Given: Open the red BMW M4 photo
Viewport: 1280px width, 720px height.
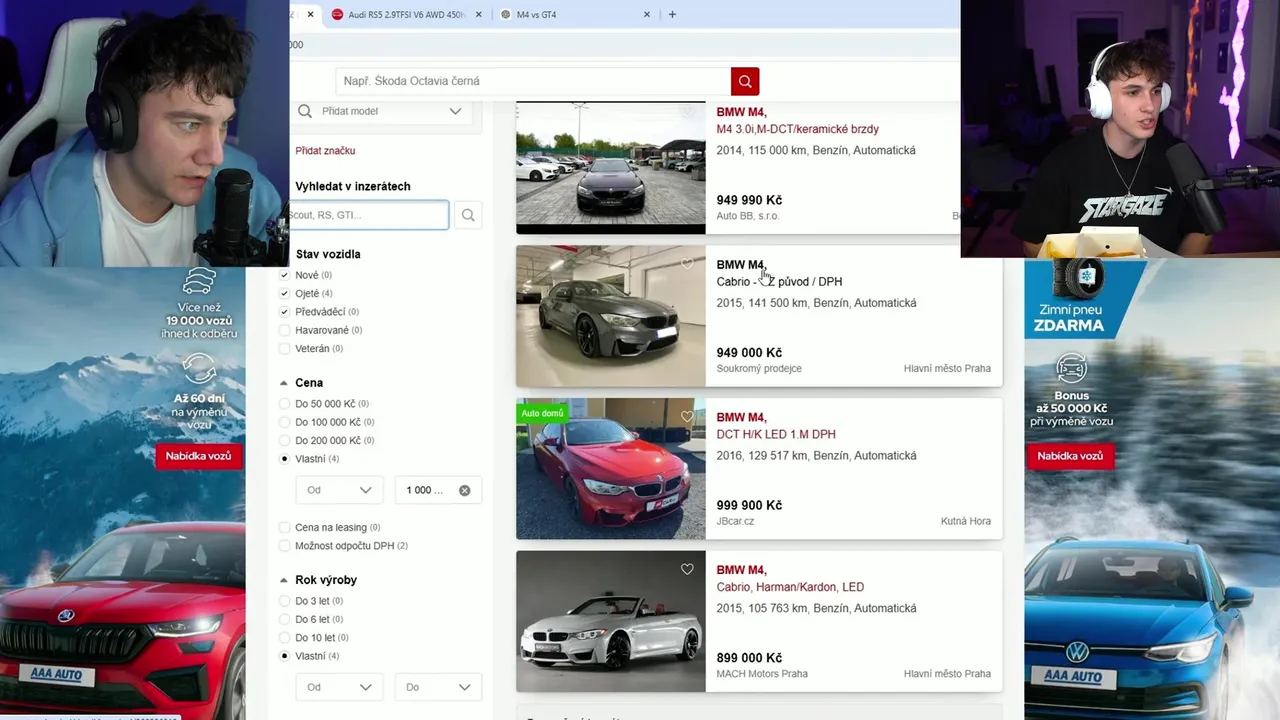Looking at the screenshot, I should coord(610,469).
